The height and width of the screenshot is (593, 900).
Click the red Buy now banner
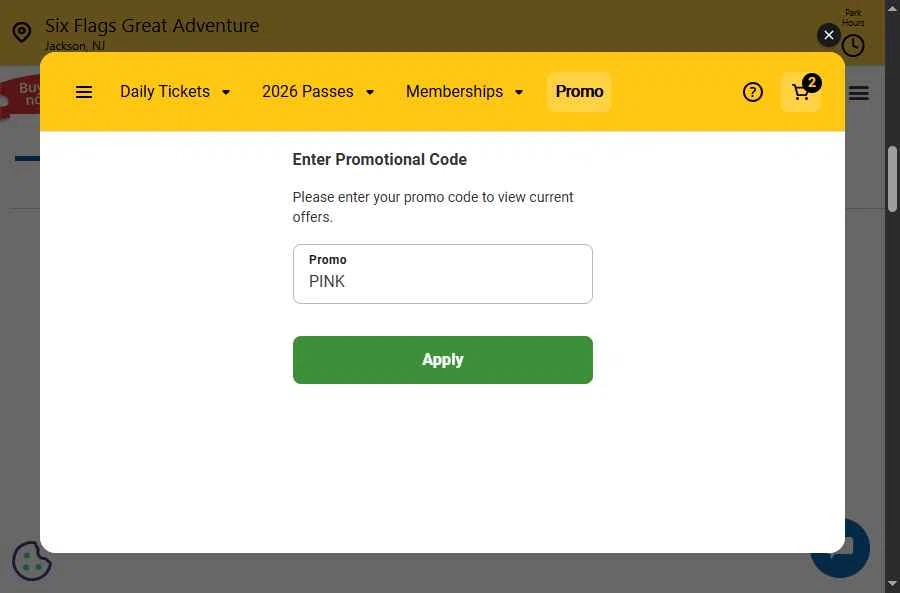[20, 95]
